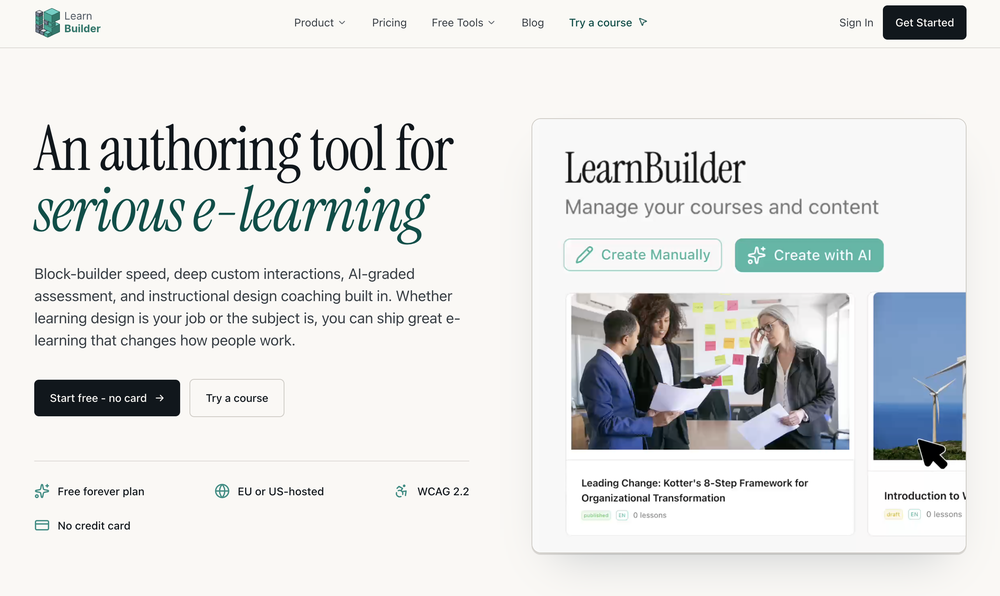
Task: Click the accessibility icon next to WCAG 2.2
Action: [401, 491]
